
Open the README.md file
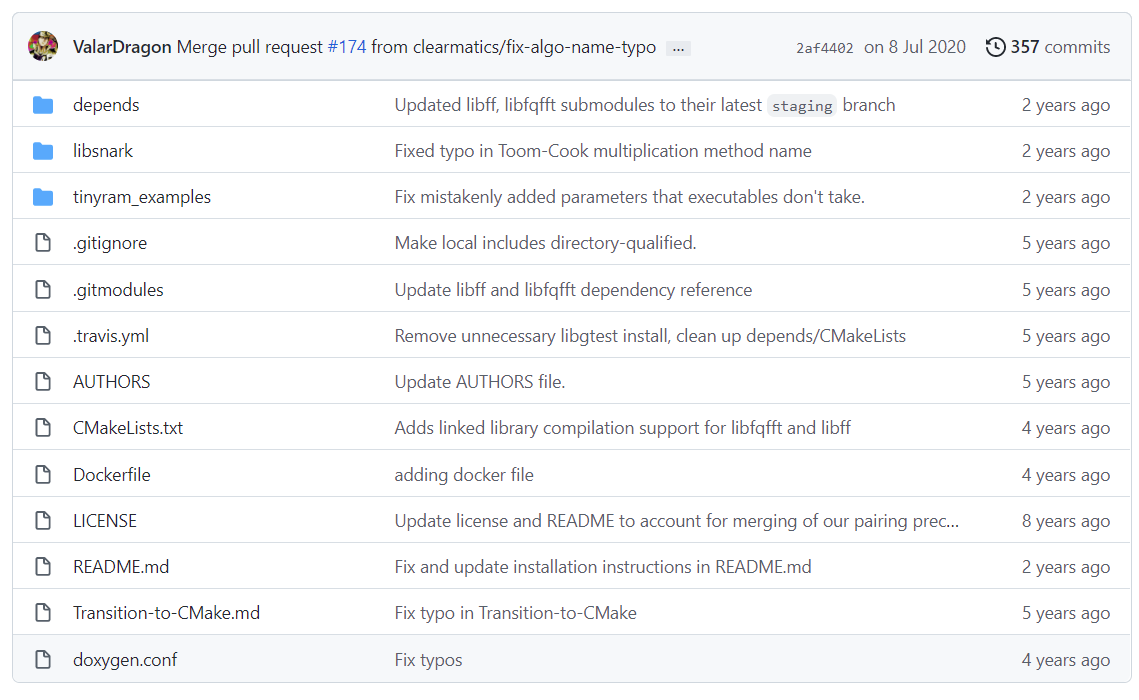(121, 566)
